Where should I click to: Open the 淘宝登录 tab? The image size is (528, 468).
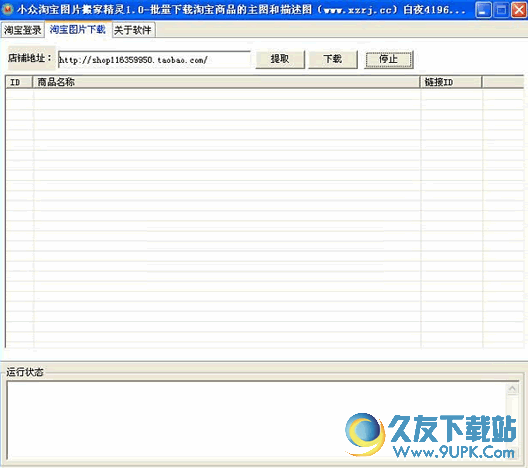point(23,30)
